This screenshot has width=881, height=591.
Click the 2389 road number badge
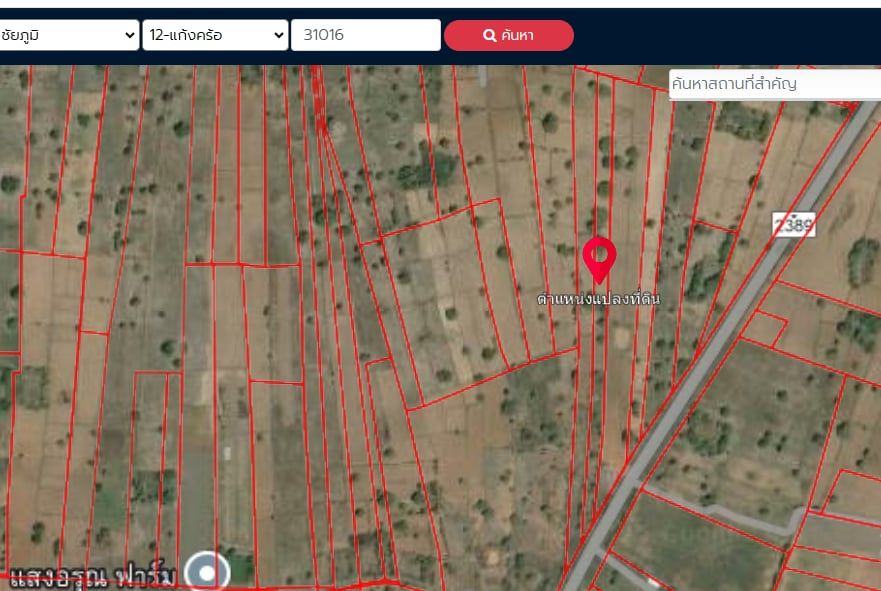tap(793, 225)
